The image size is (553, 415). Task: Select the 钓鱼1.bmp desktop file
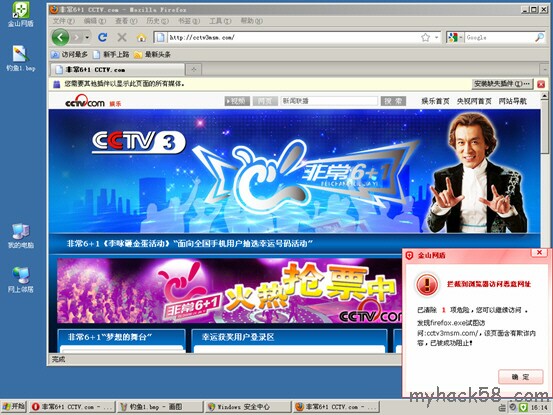click(x=21, y=58)
